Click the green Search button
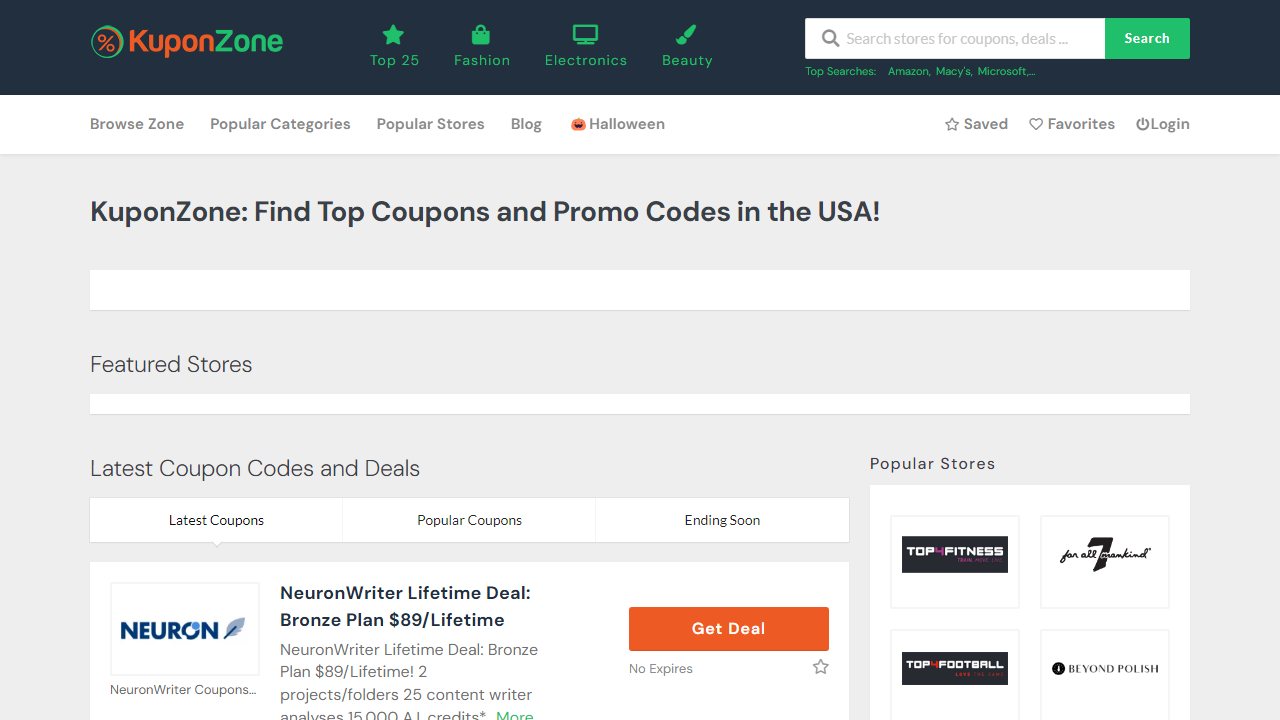This screenshot has height=720, width=1280. (x=1147, y=39)
